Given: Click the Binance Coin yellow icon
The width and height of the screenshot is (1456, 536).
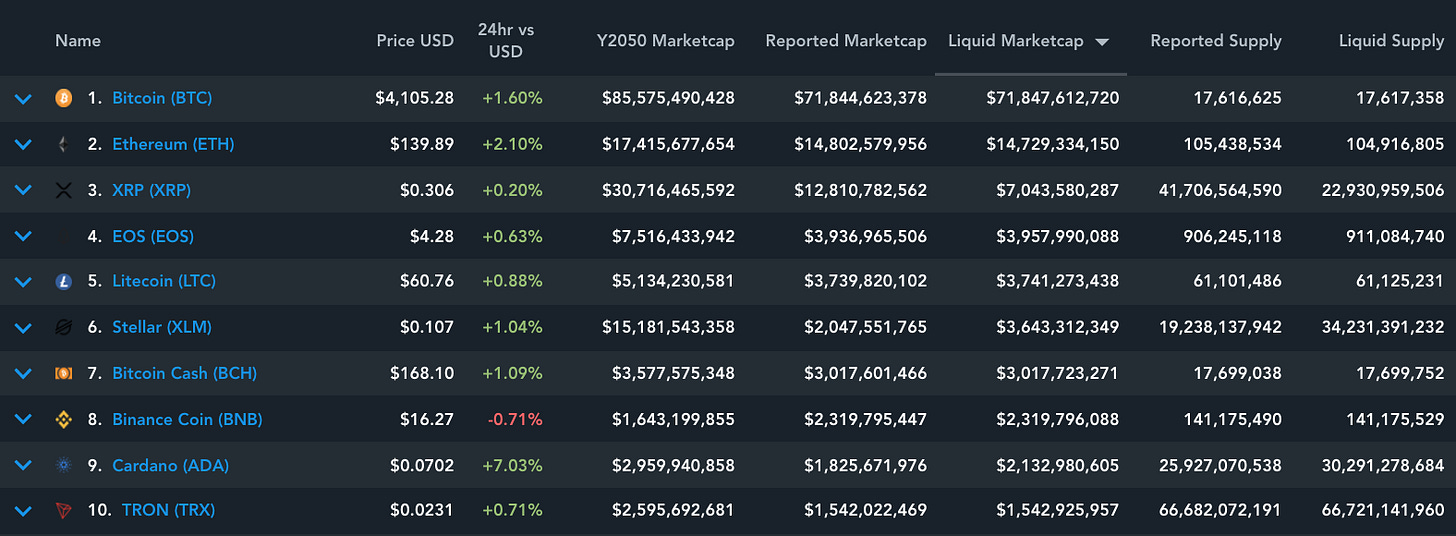Looking at the screenshot, I should [64, 420].
